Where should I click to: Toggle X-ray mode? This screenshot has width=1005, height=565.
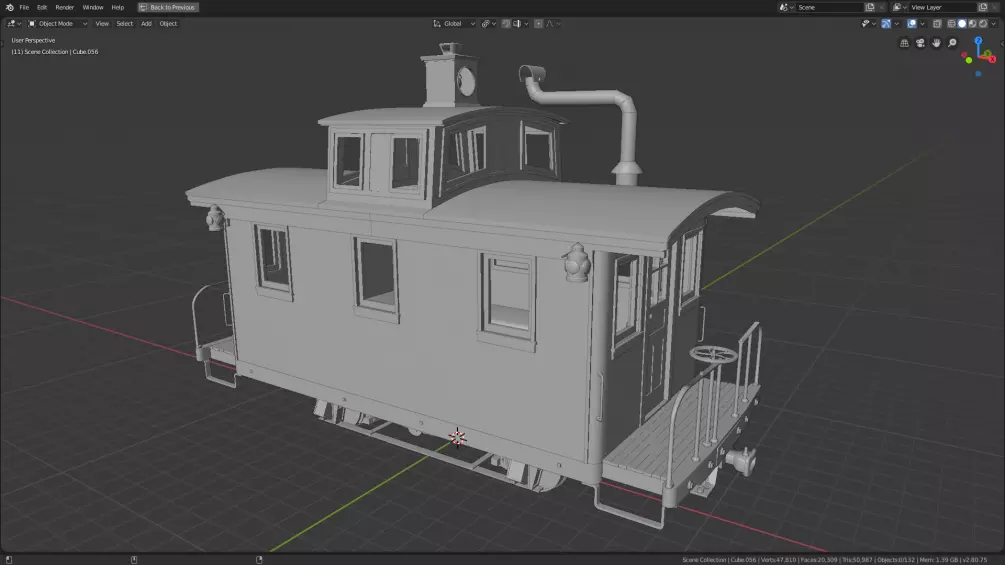(937, 24)
